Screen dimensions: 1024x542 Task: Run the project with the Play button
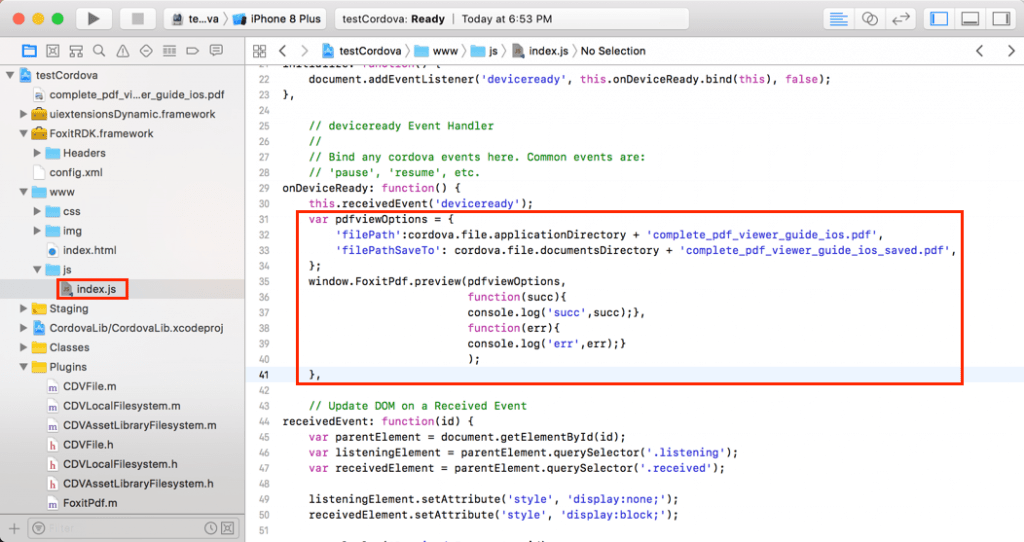[93, 19]
